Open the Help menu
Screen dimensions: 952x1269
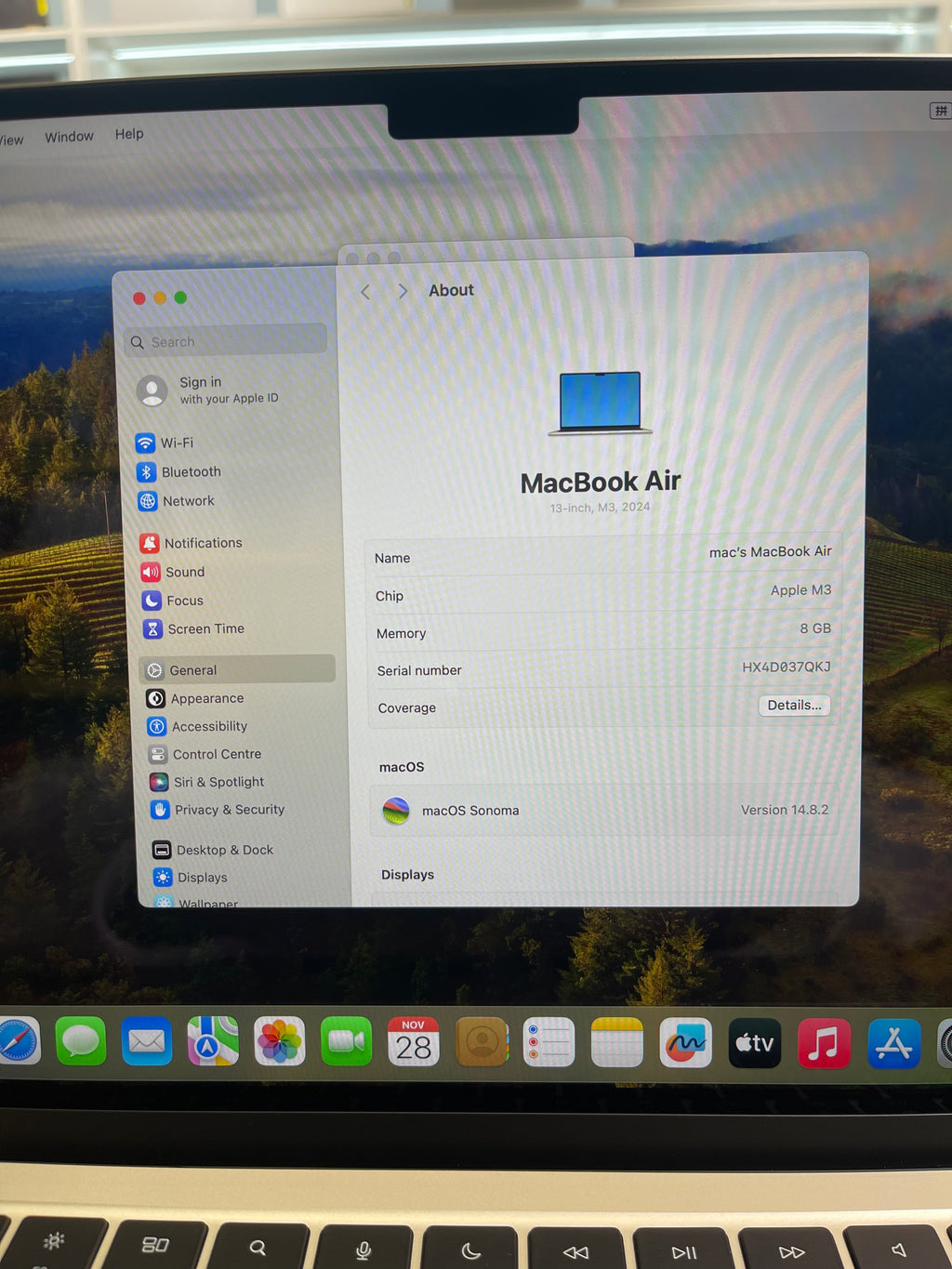coord(129,134)
